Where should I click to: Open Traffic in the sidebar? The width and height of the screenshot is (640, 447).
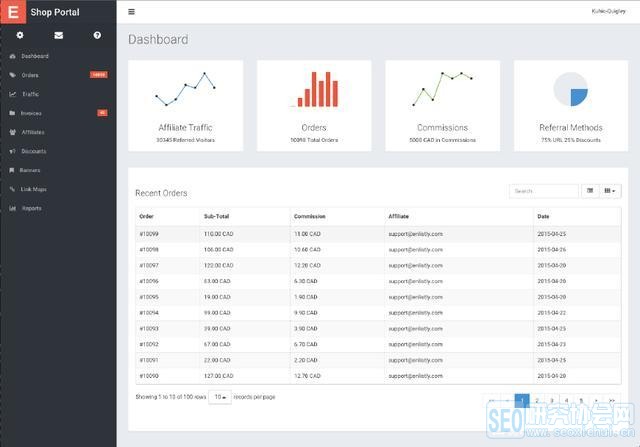31,94
